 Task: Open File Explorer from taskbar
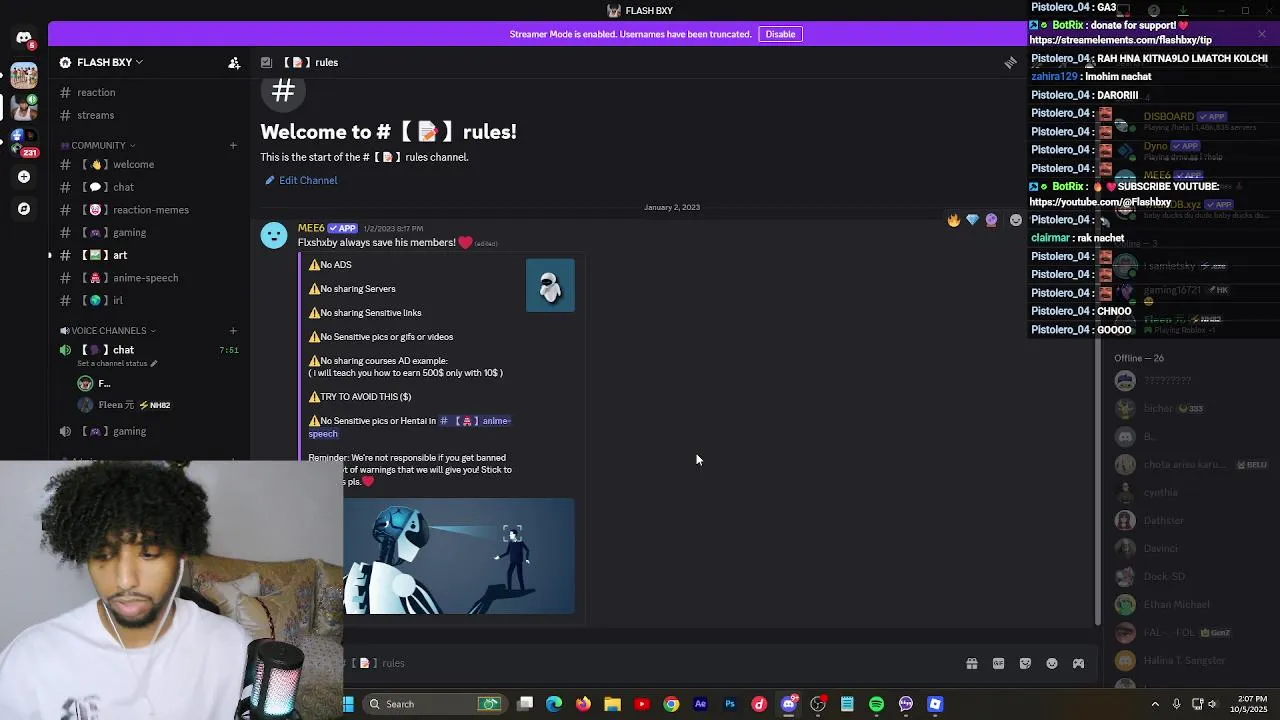tap(612, 704)
